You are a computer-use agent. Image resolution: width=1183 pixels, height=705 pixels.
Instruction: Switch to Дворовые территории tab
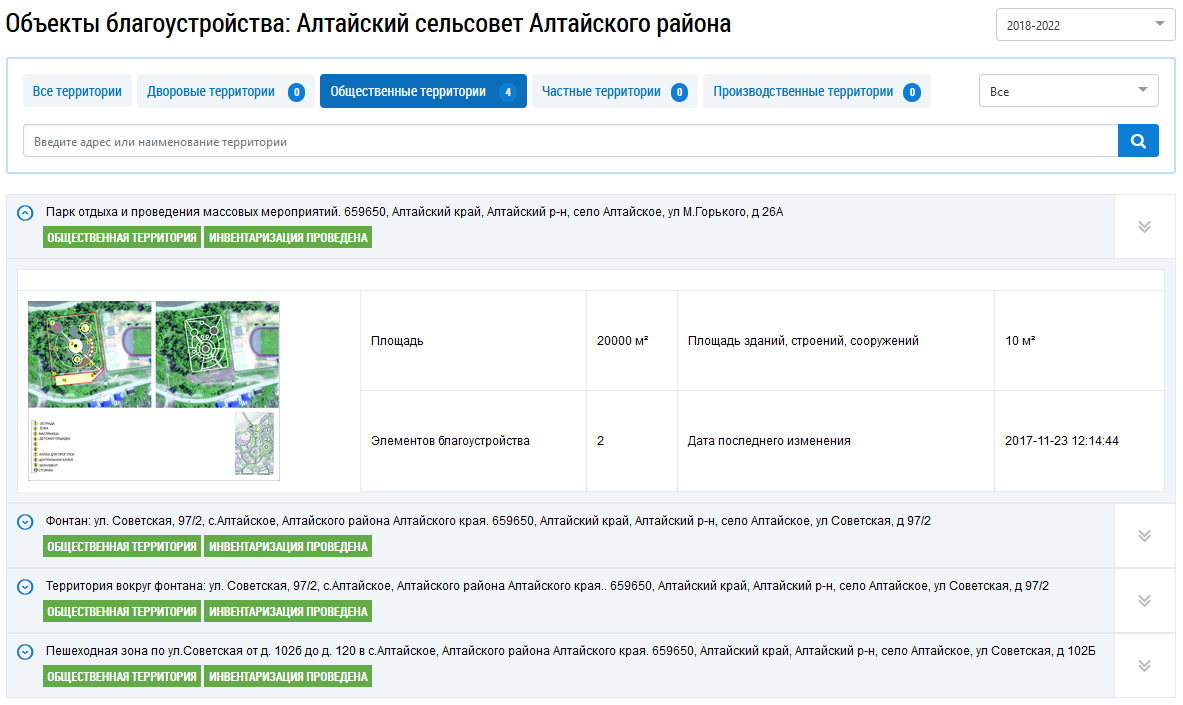tap(226, 91)
